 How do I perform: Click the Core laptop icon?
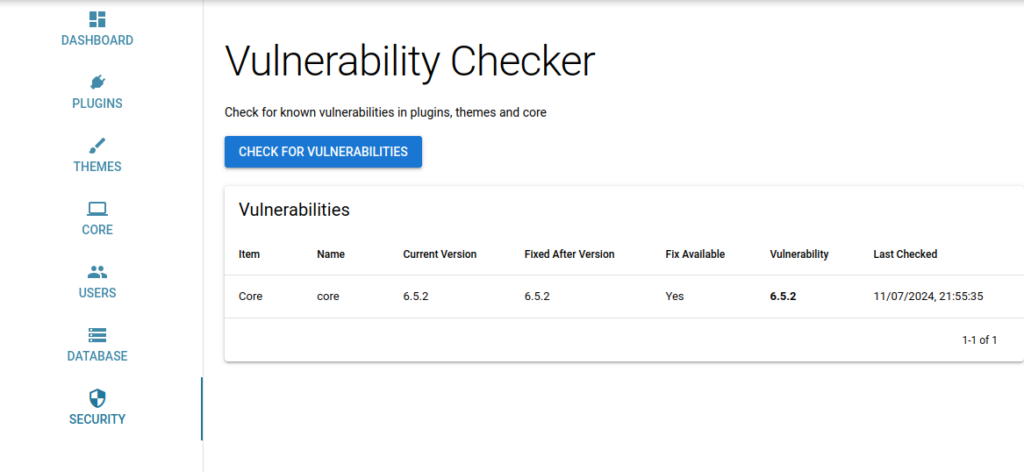pyautogui.click(x=97, y=209)
